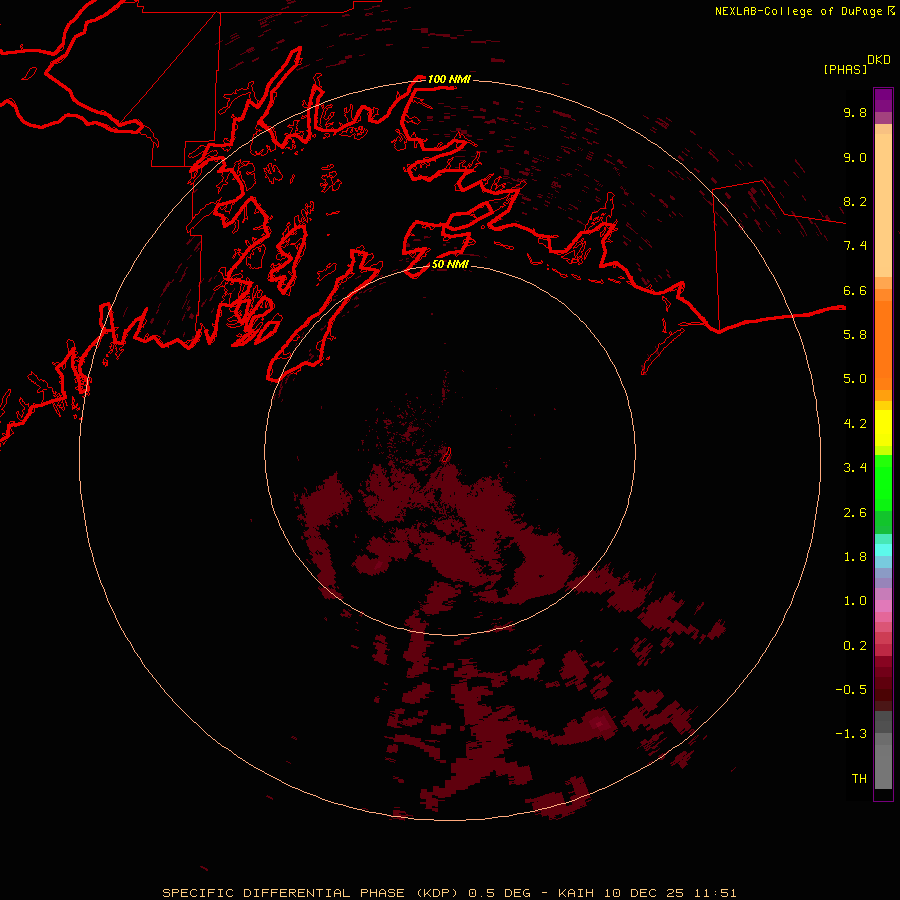This screenshot has width=900, height=900.
Task: Click the 2.6 value on the color scale
Action: 855,513
